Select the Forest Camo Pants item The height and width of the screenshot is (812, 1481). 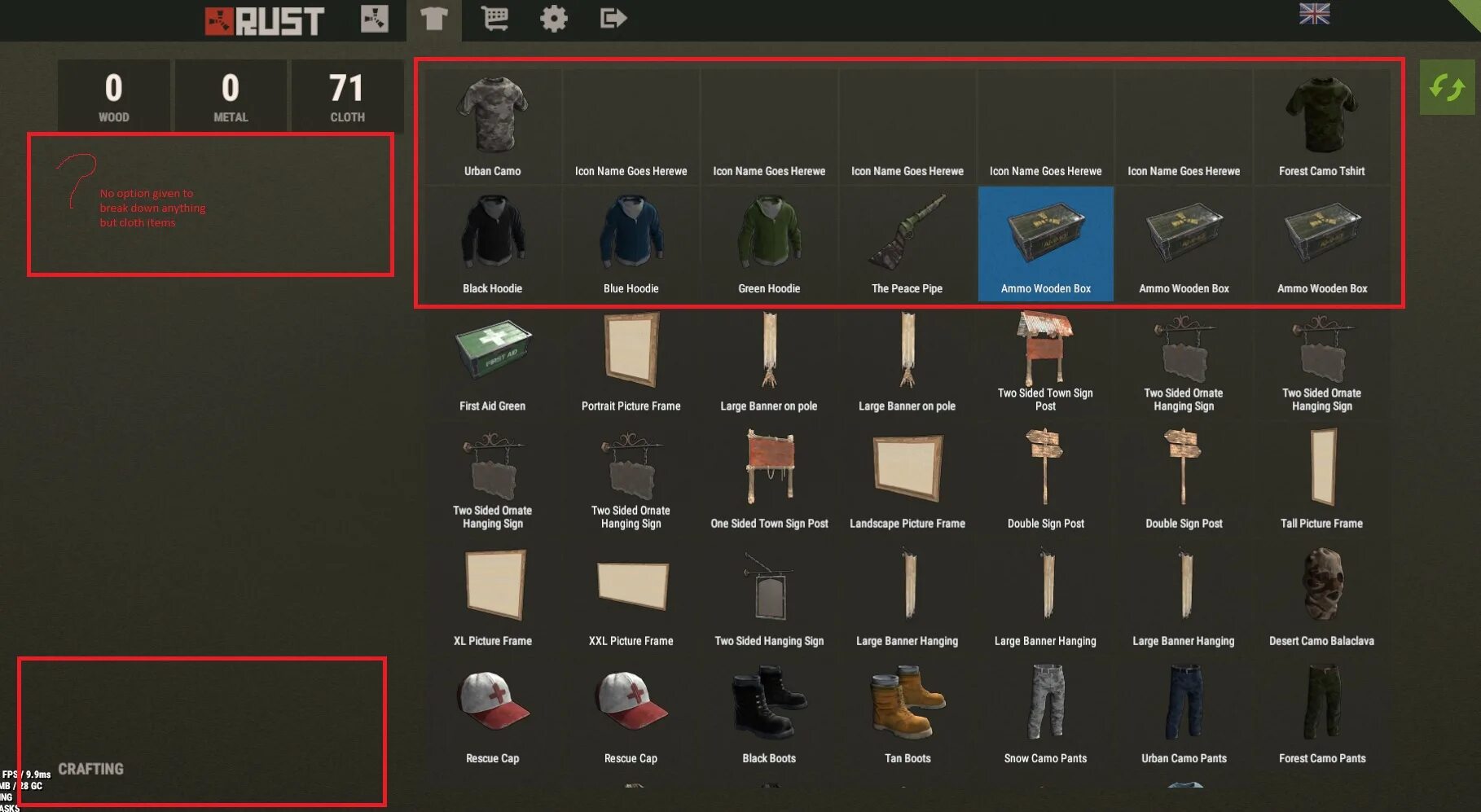[1321, 713]
